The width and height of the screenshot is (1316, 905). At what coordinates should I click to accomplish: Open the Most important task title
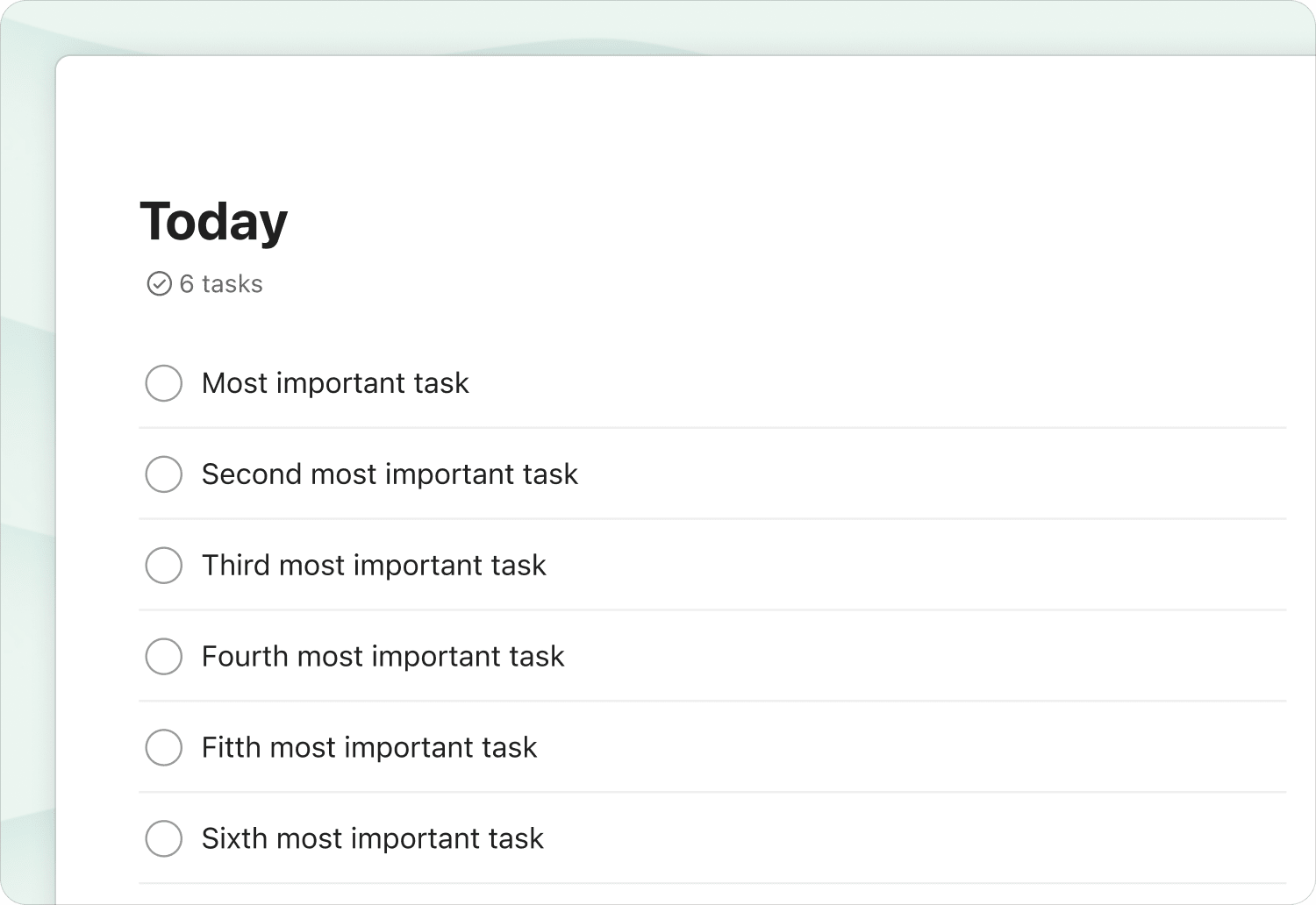coord(335,383)
